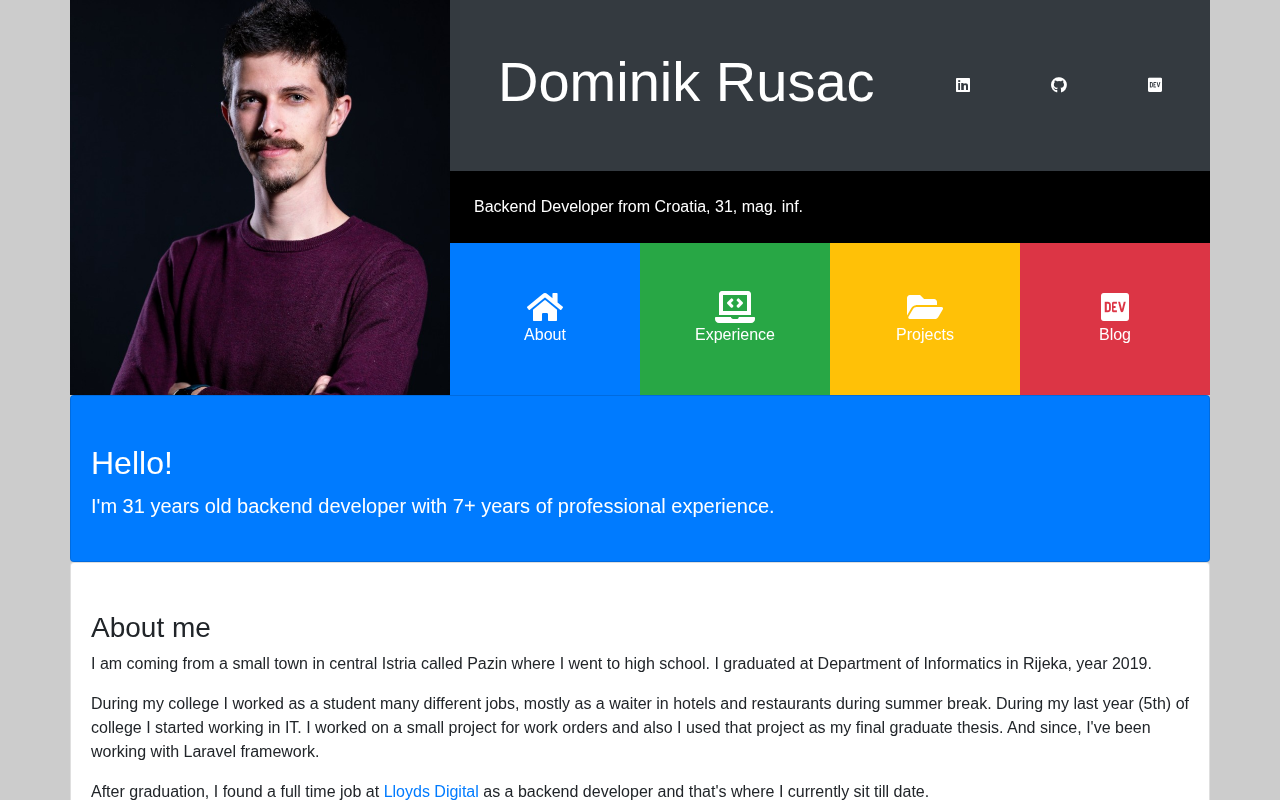Open the DEV profile icon in header

[1155, 85]
